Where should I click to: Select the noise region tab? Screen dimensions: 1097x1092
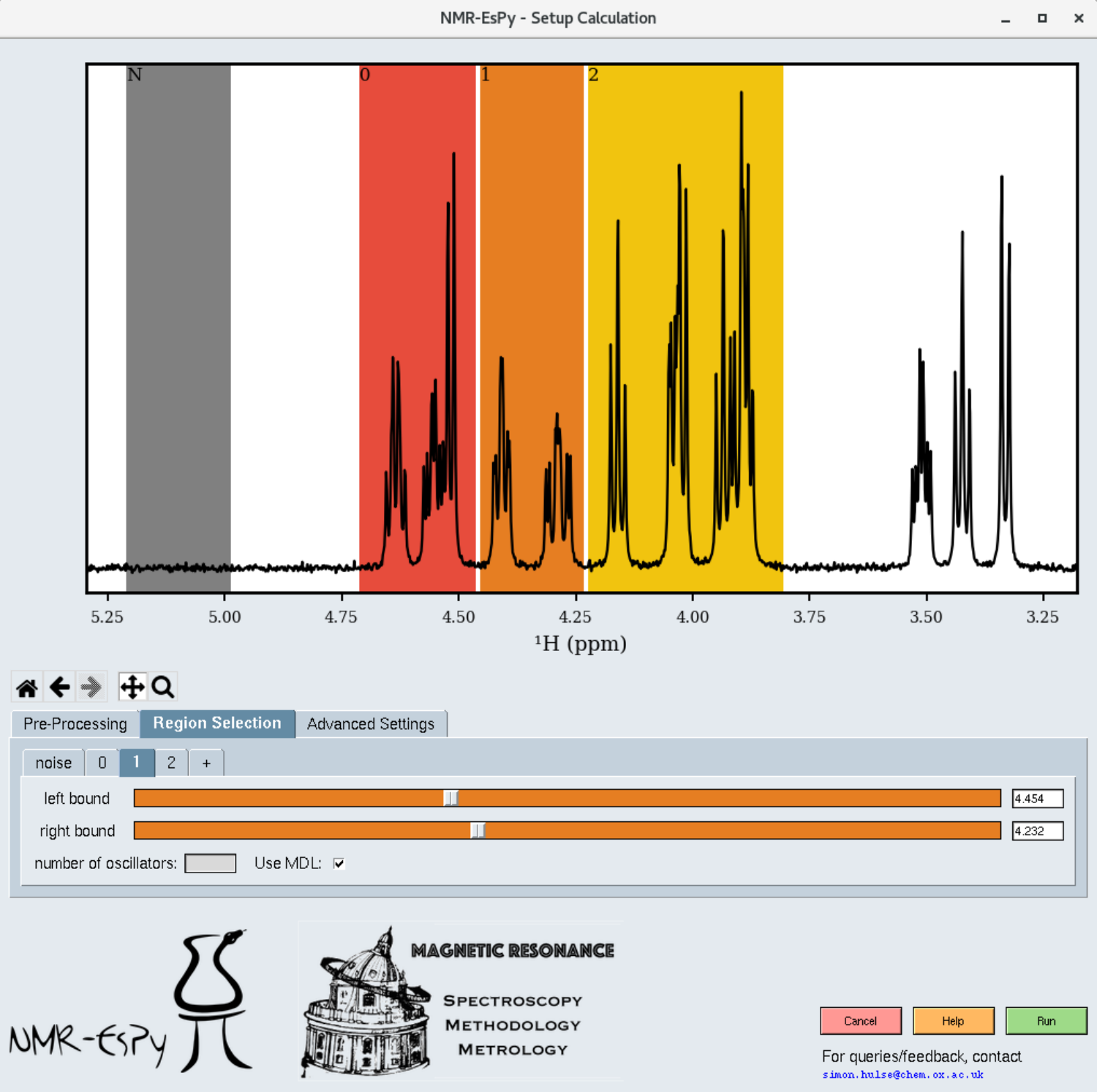point(53,763)
